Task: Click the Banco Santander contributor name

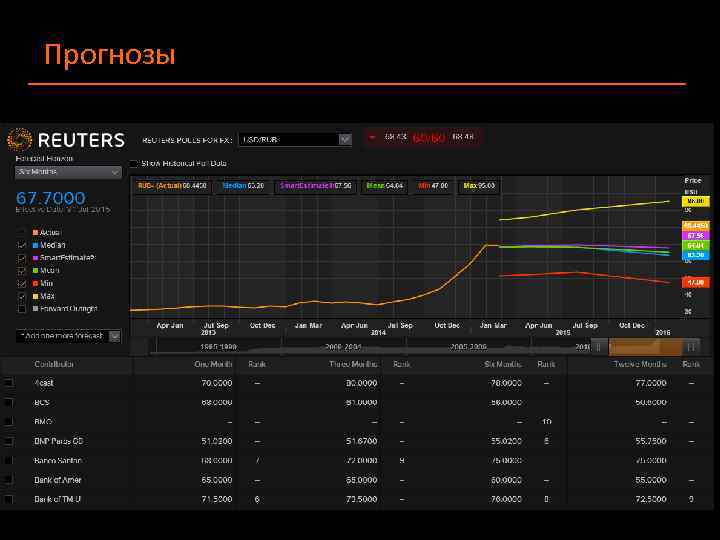Action: point(58,461)
